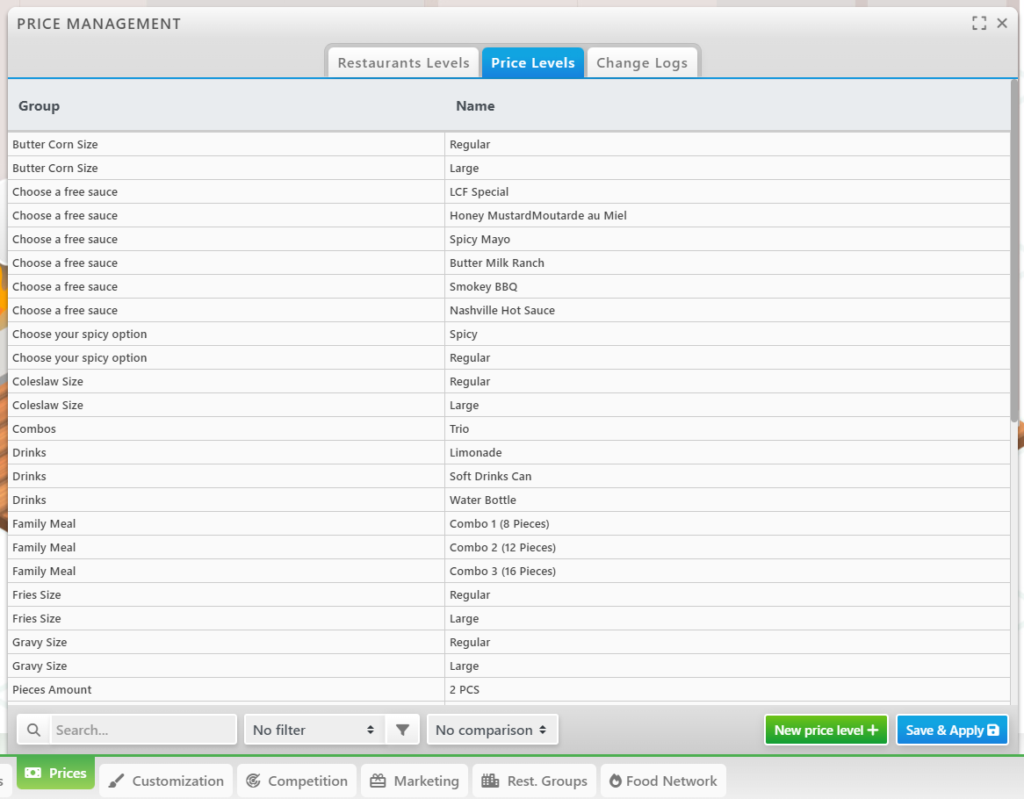1024x799 pixels.
Task: Open the No filter dropdown
Action: [x=314, y=730]
